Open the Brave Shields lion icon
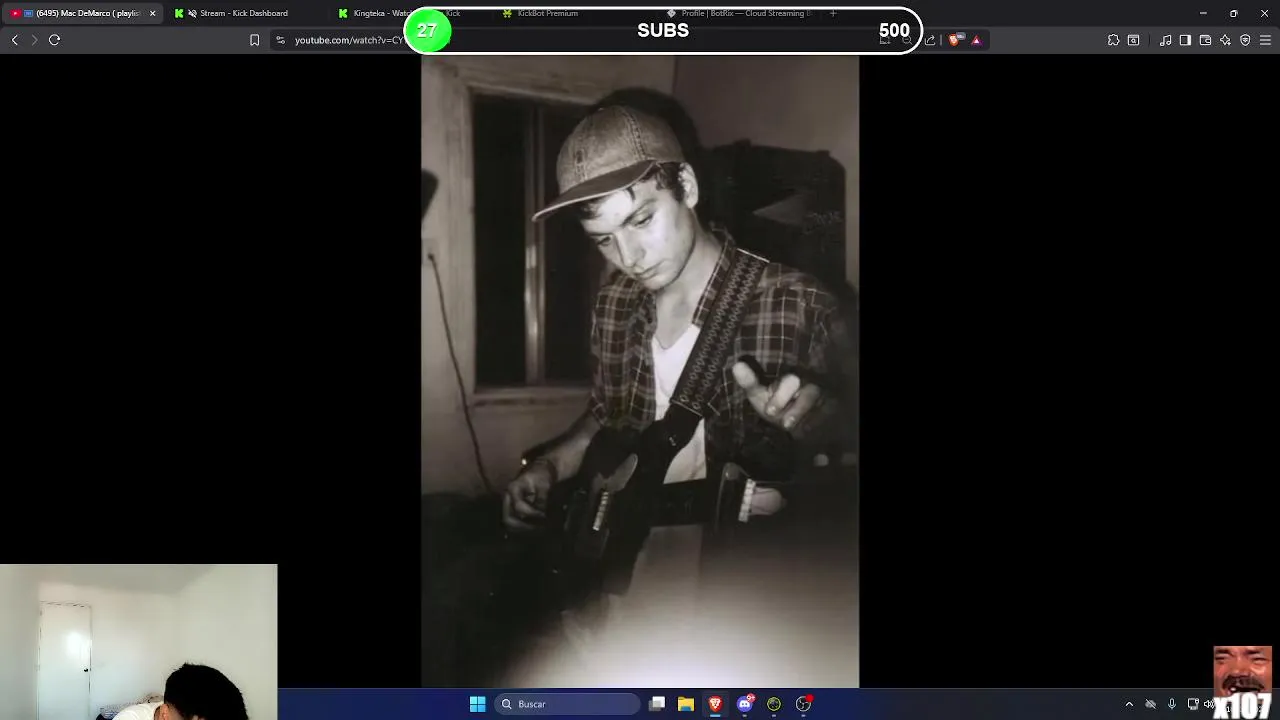 954,40
